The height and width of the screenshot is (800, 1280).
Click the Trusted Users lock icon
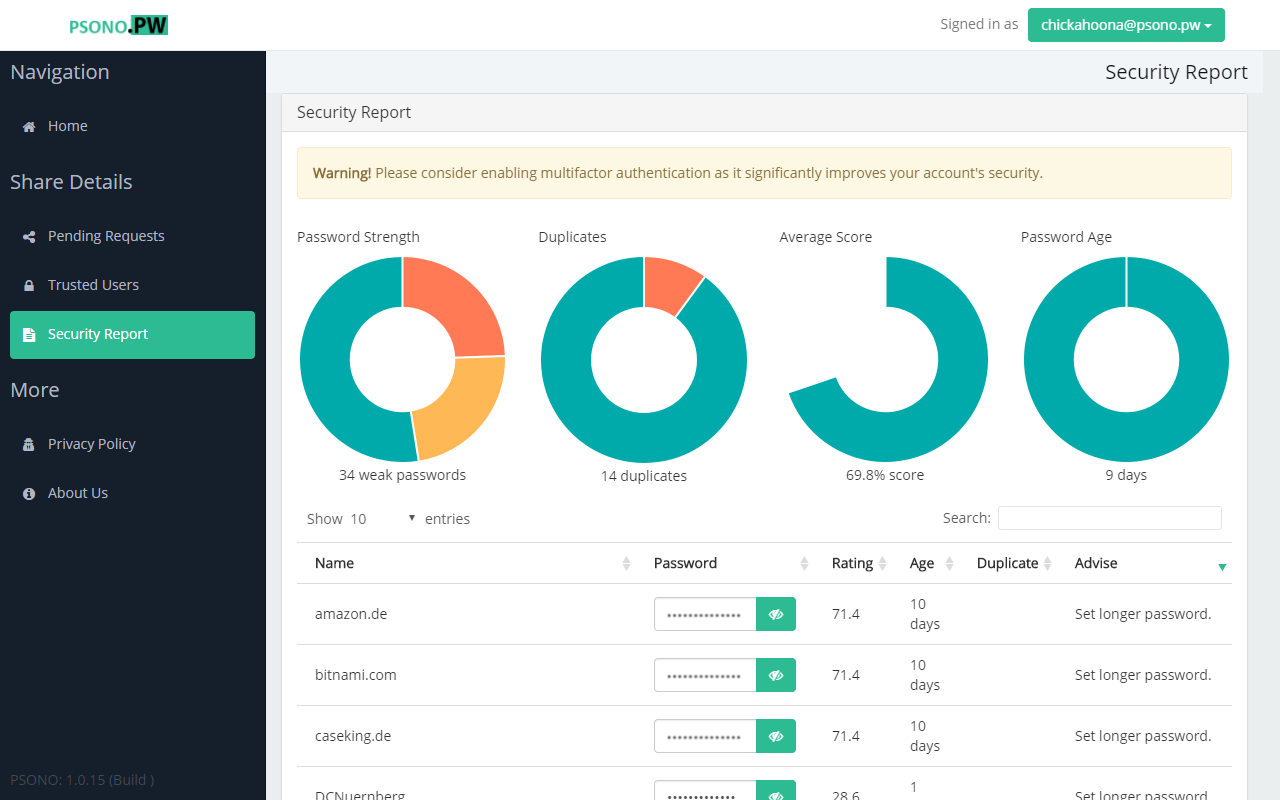point(29,286)
